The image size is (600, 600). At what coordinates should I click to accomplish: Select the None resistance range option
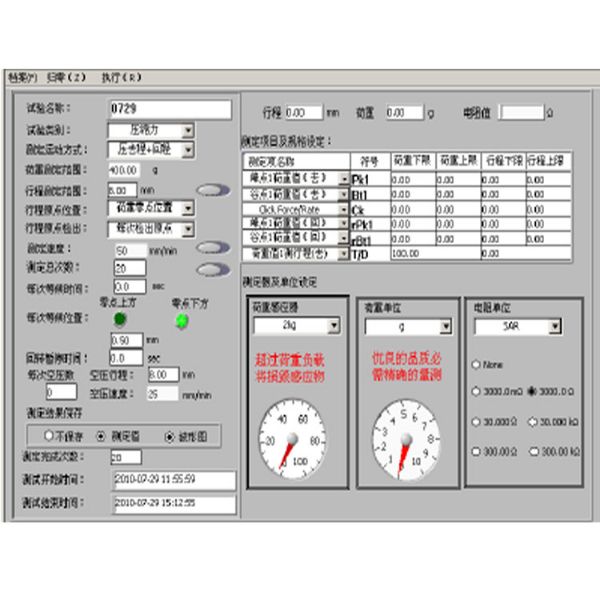pyautogui.click(x=474, y=365)
